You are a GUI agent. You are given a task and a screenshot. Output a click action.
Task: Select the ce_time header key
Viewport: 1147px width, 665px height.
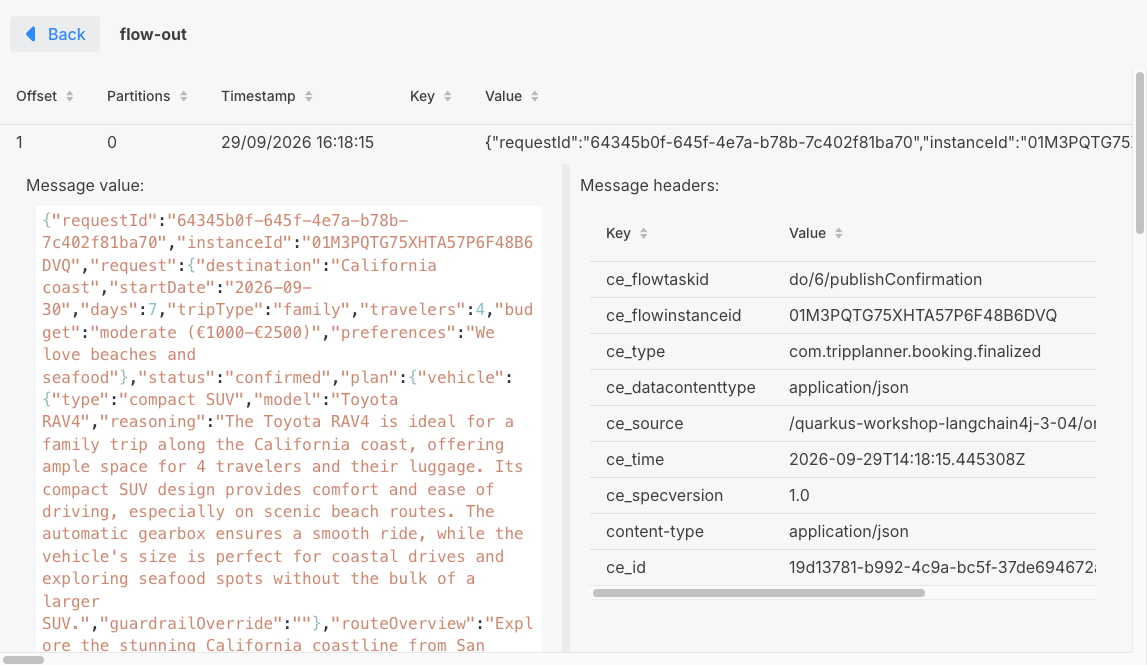635,459
